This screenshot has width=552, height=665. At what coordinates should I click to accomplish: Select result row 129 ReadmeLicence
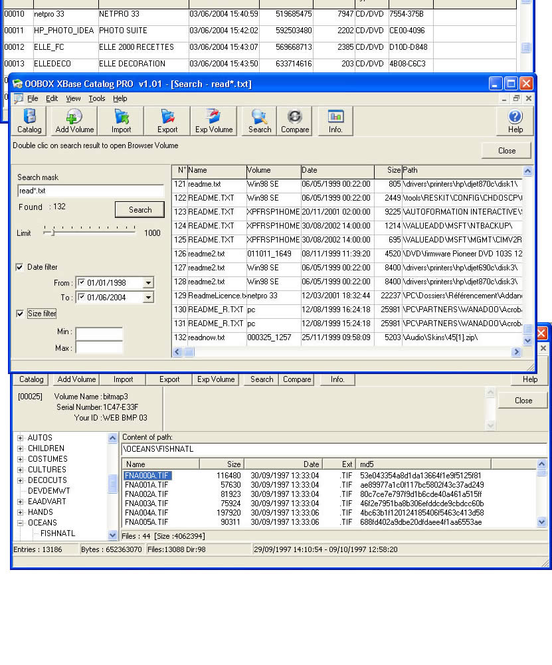click(347, 296)
